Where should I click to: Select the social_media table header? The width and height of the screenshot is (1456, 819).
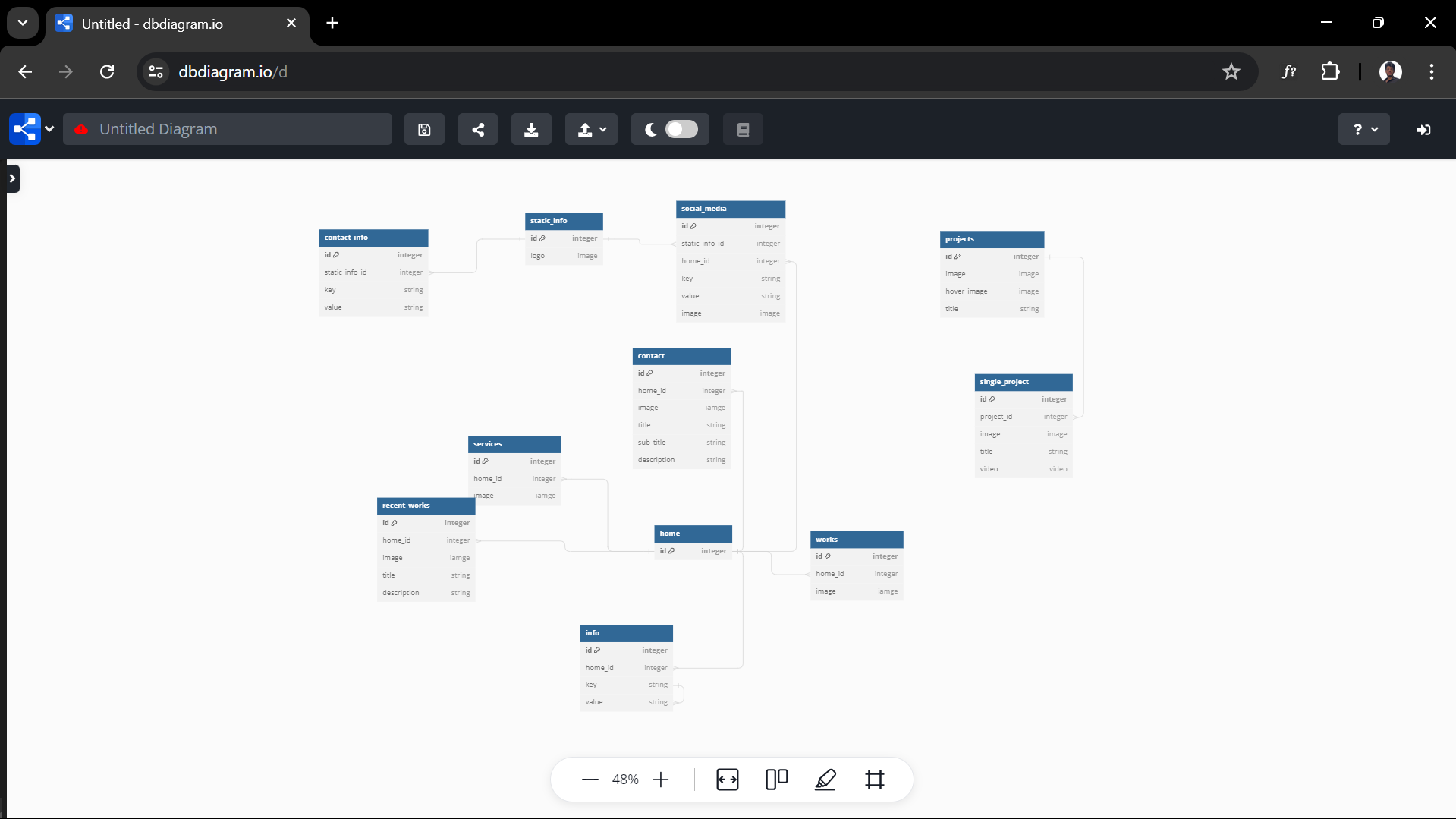730,209
